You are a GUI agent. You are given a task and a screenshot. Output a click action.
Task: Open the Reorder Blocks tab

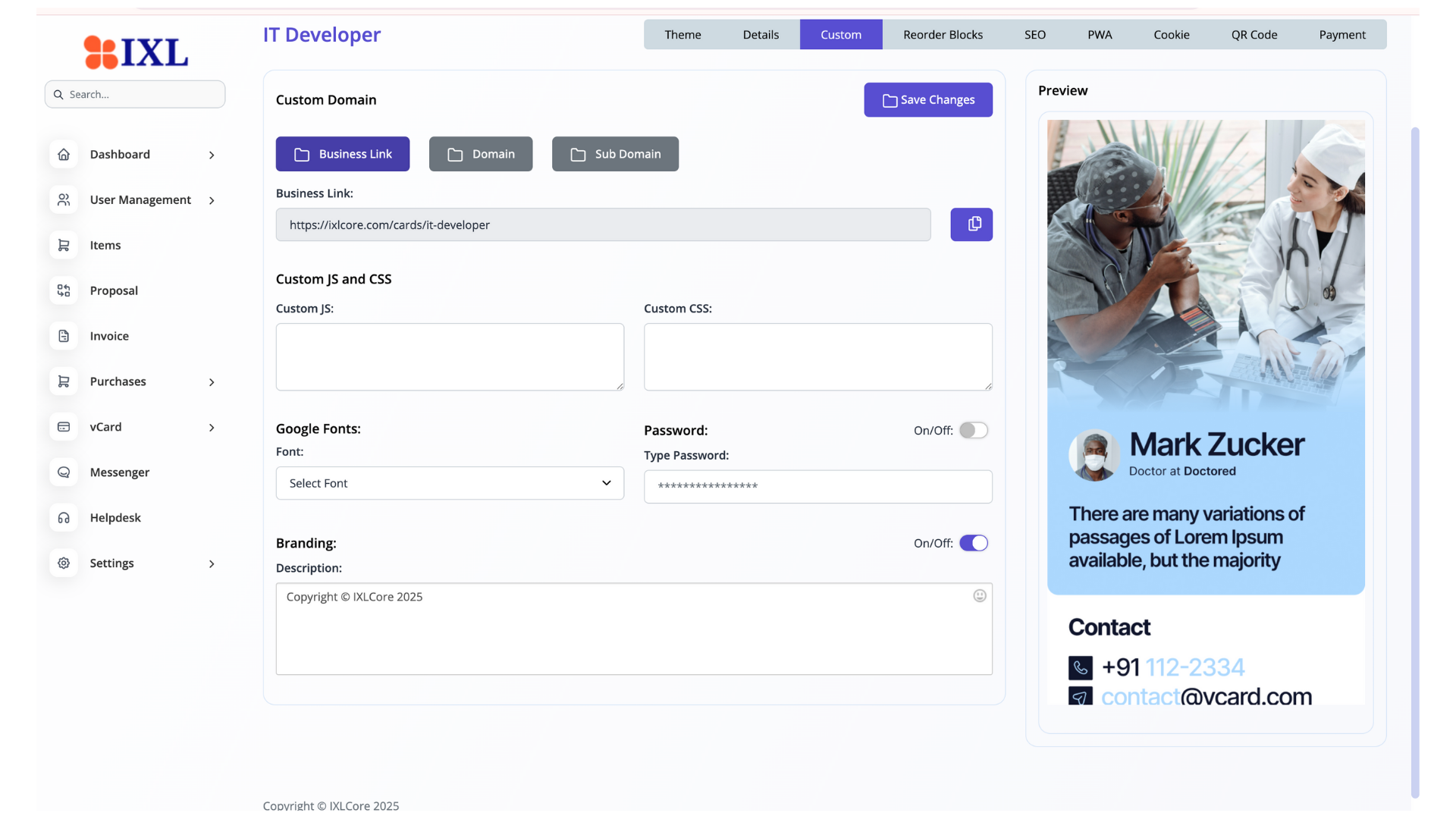(943, 35)
